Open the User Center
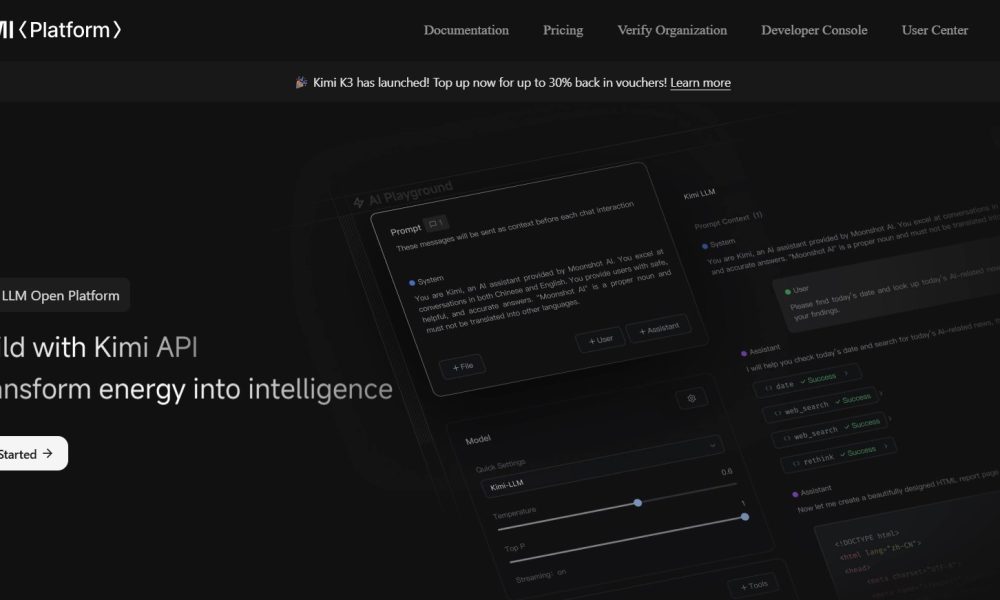This screenshot has width=1000, height=600. click(x=934, y=30)
